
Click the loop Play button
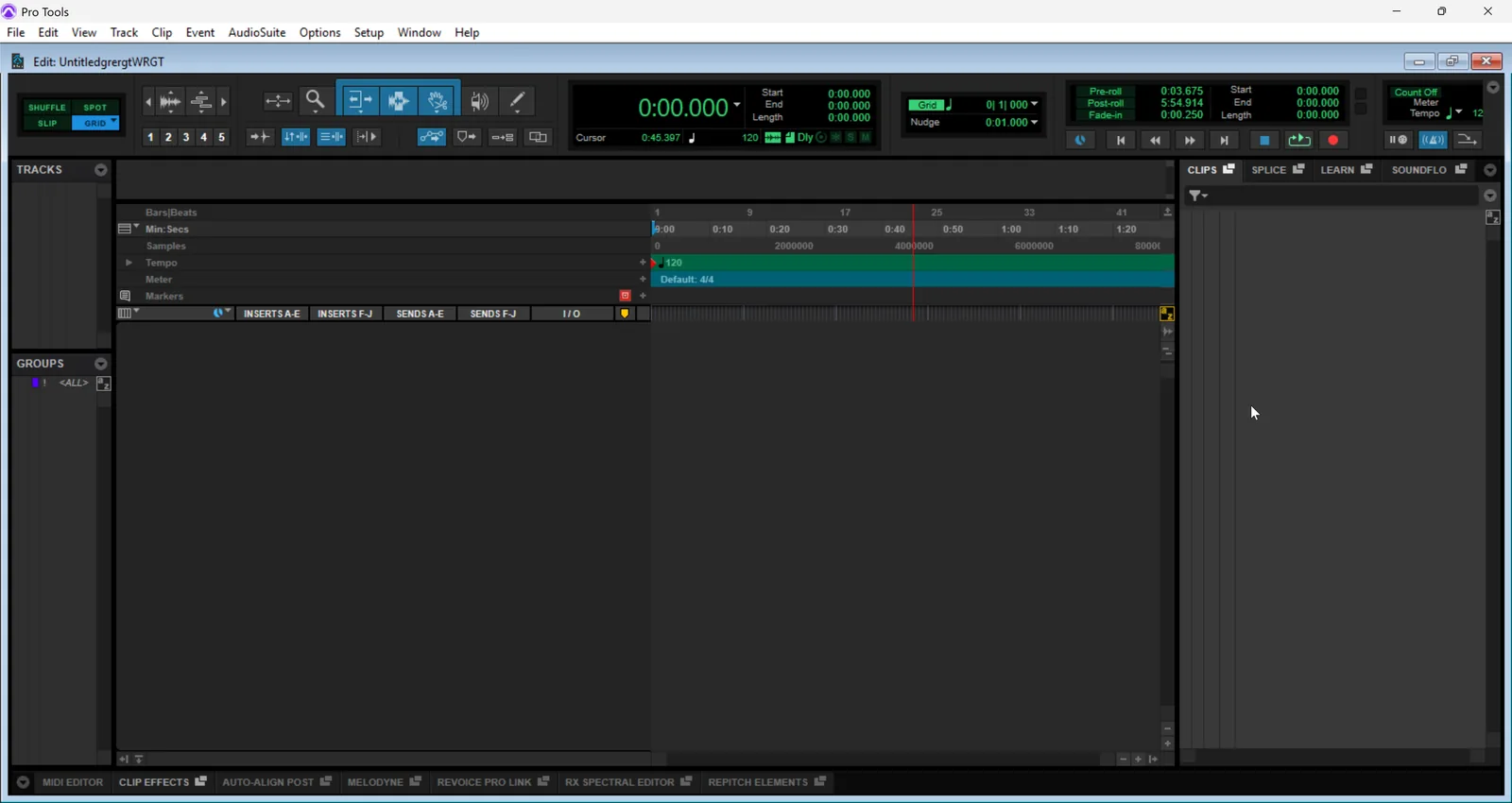pyautogui.click(x=1299, y=141)
